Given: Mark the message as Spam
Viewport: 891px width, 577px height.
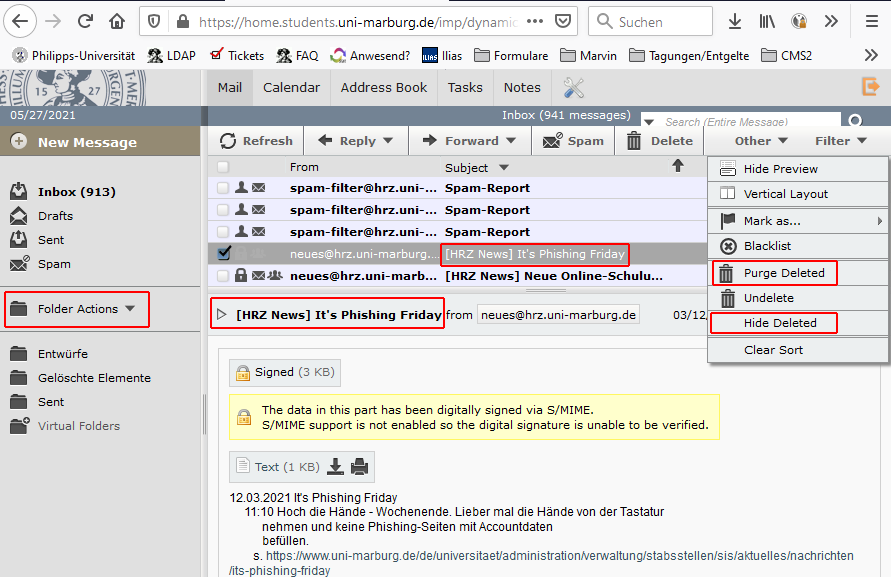Looking at the screenshot, I should [x=573, y=141].
